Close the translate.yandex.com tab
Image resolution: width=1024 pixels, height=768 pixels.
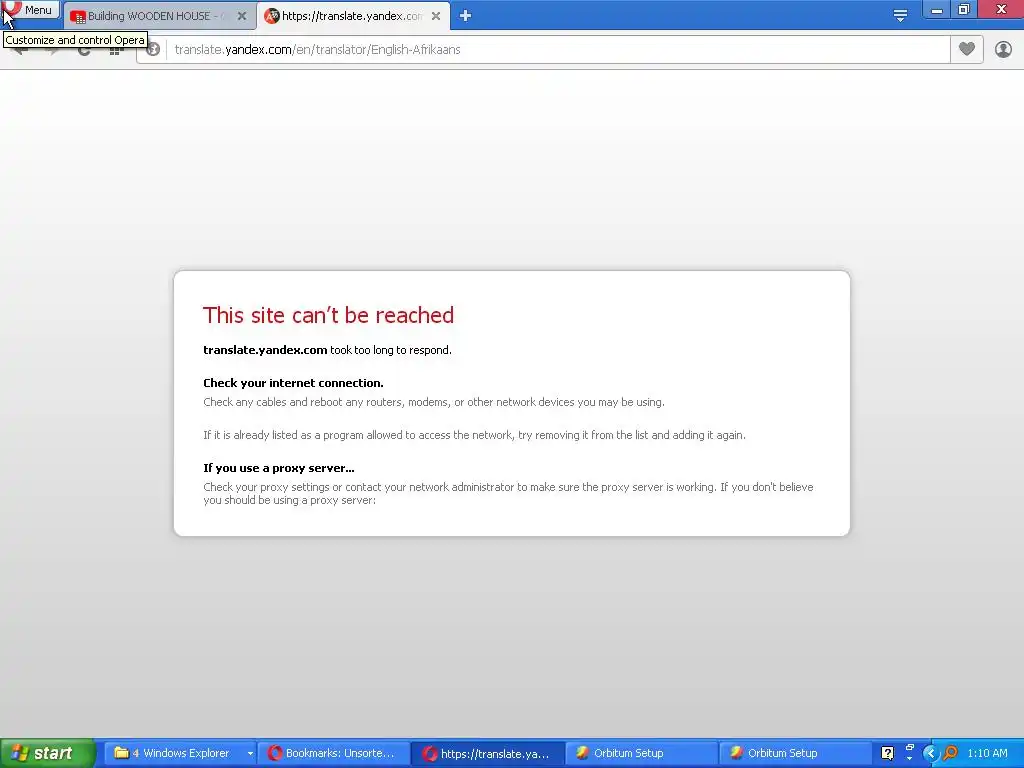[436, 16]
